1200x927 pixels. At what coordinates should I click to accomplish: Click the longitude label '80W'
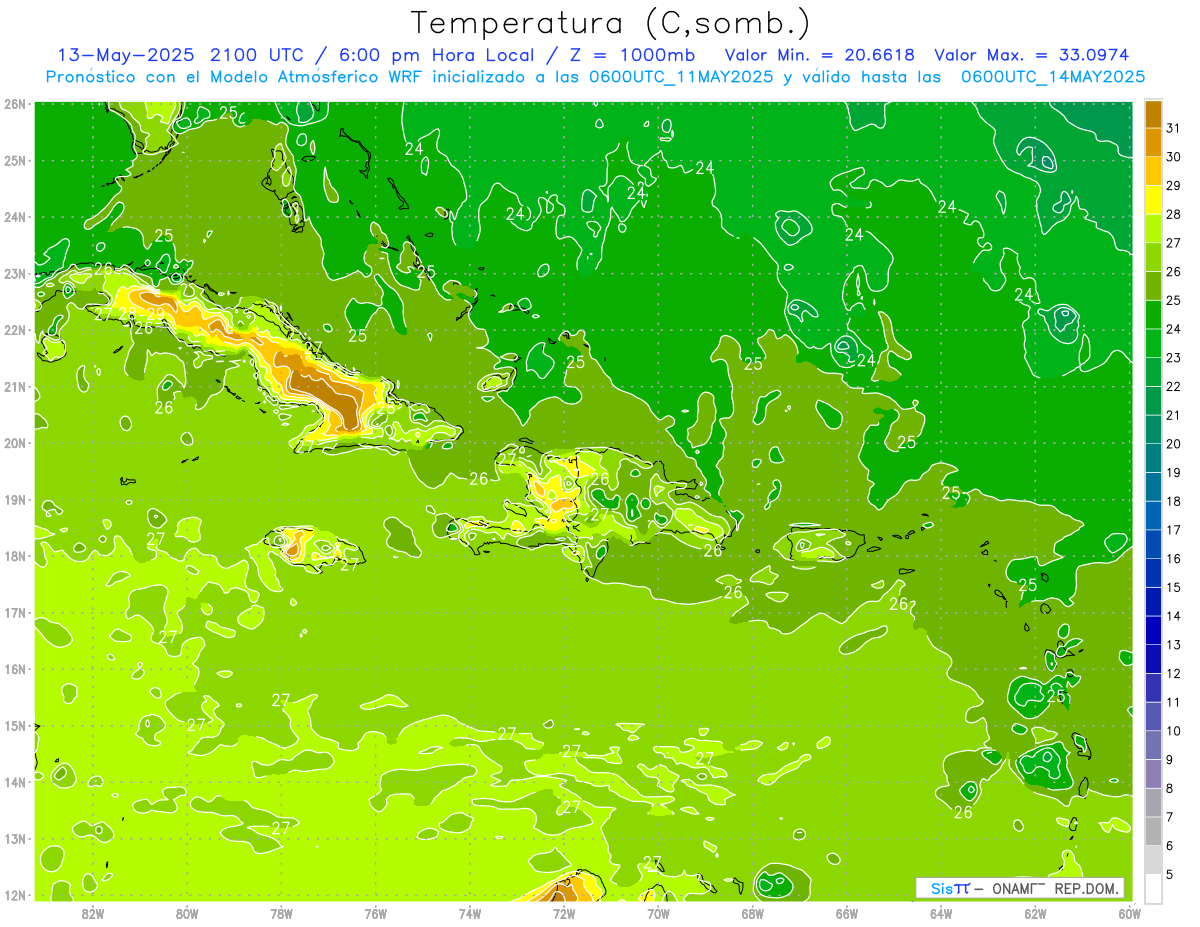pyautogui.click(x=187, y=913)
